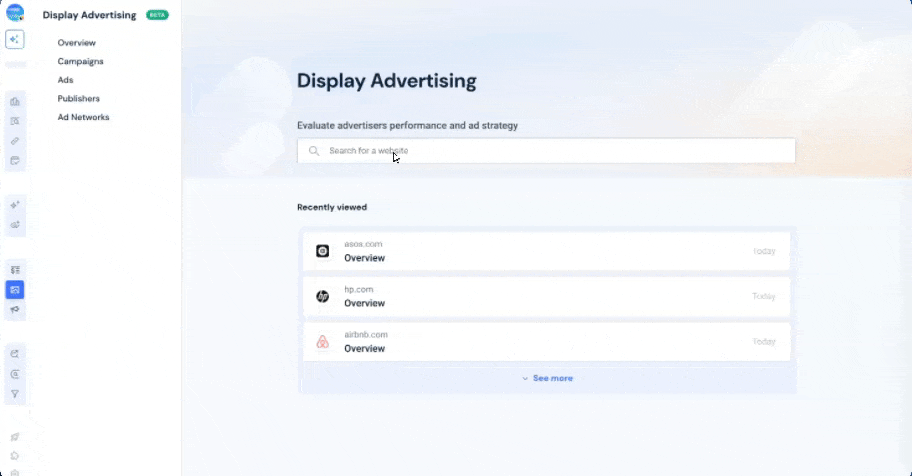Open the chain link sidebar icon
The image size is (912, 476).
click(15, 141)
